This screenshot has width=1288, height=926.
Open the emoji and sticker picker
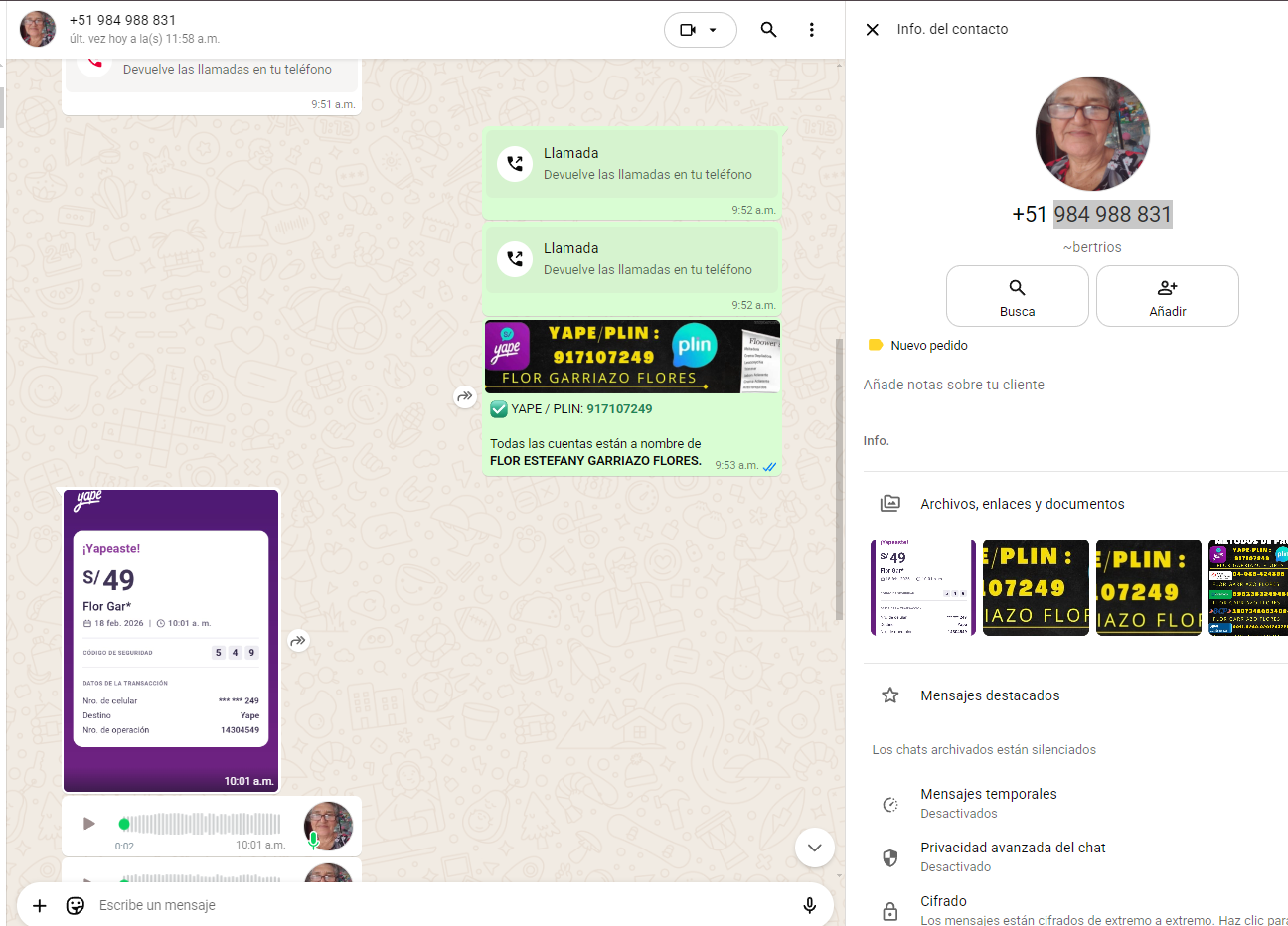click(76, 905)
